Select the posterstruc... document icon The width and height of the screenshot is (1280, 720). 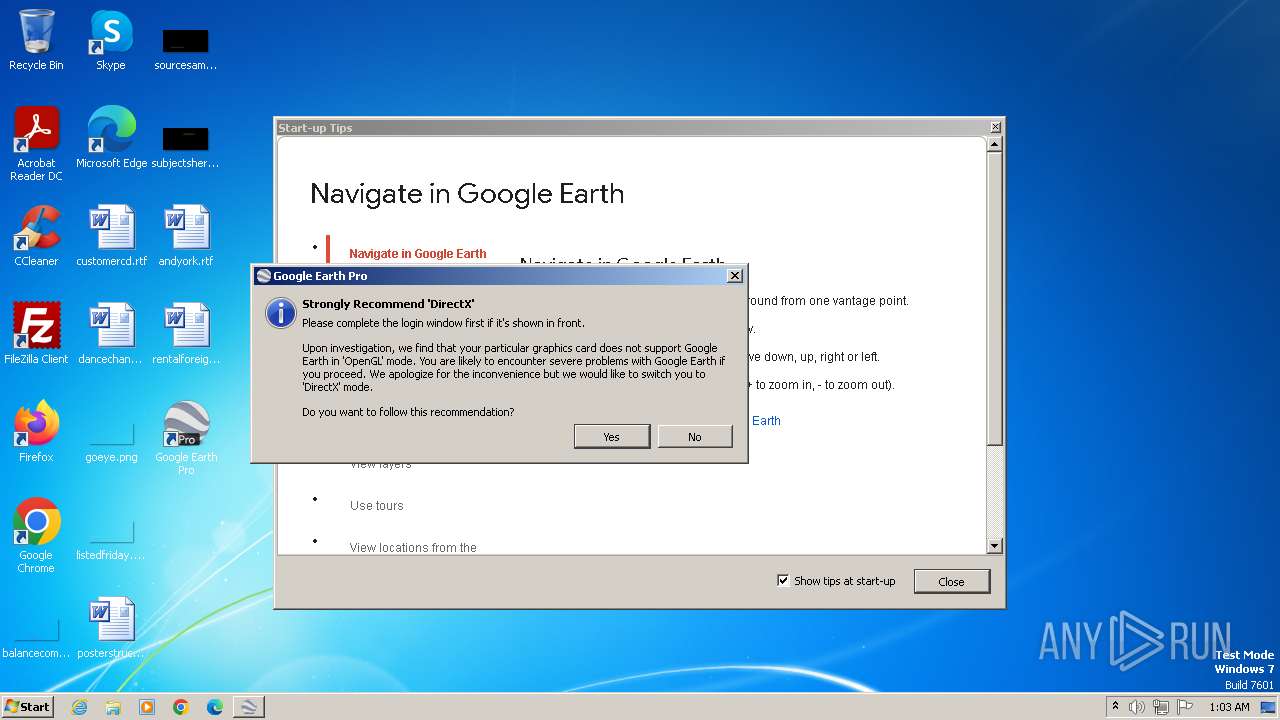point(111,628)
